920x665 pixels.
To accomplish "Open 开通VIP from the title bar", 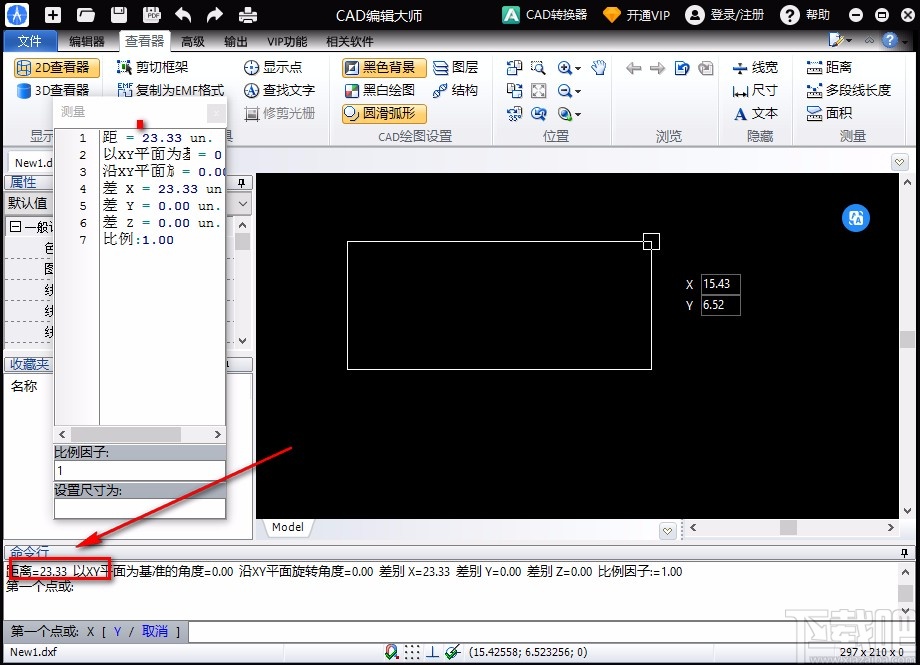I will (x=636, y=15).
